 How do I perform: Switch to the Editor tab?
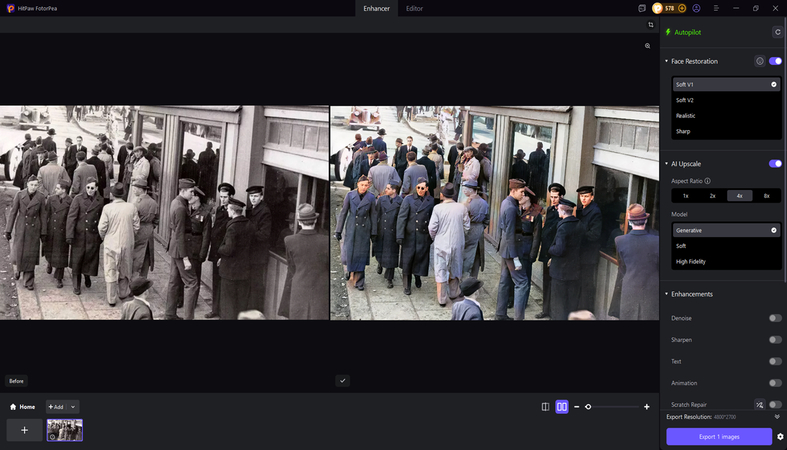click(414, 8)
